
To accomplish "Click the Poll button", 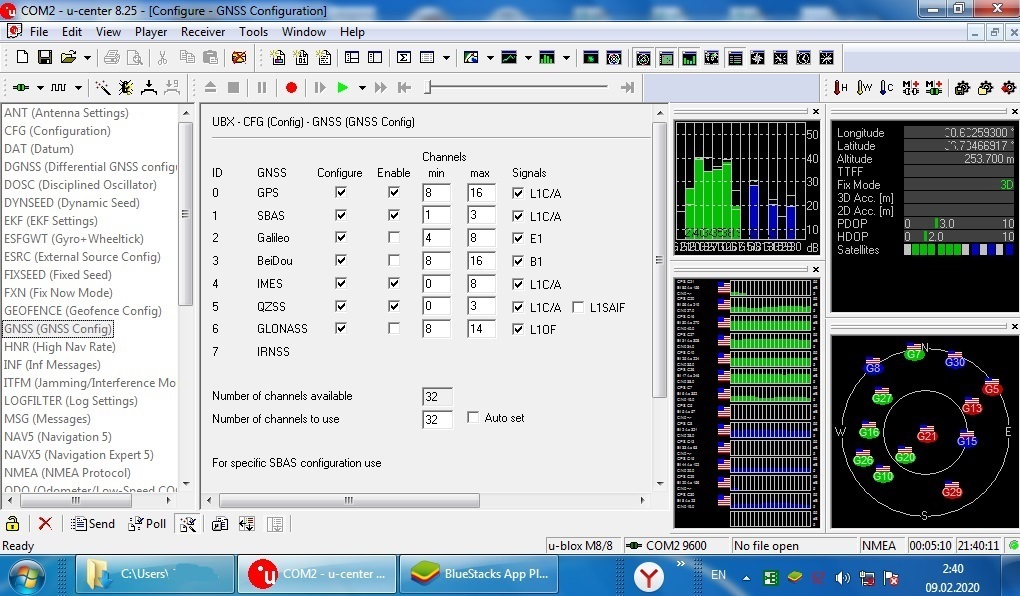I will click(x=148, y=524).
